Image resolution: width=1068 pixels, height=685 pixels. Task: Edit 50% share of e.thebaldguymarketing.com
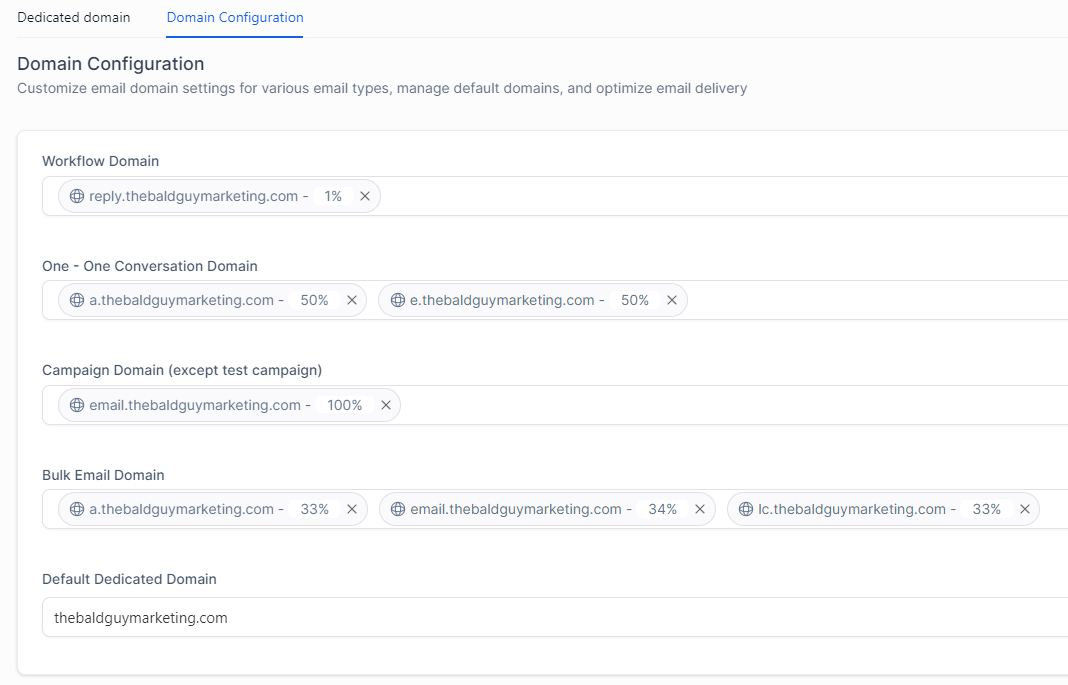point(634,300)
